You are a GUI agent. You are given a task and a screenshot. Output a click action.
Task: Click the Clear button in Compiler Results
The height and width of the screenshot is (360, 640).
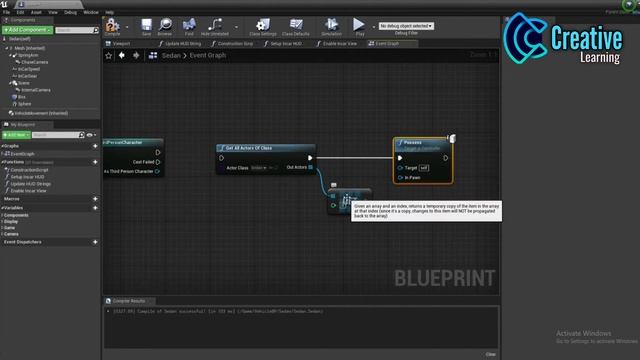(x=491, y=354)
